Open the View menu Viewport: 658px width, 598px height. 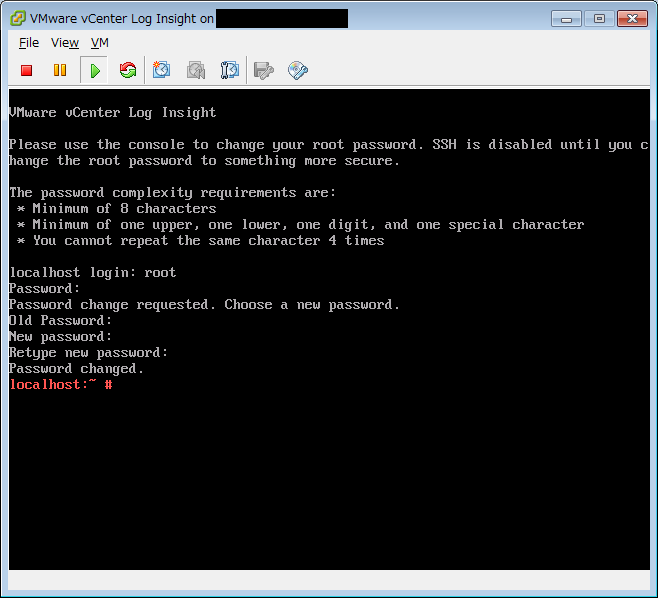coord(65,42)
